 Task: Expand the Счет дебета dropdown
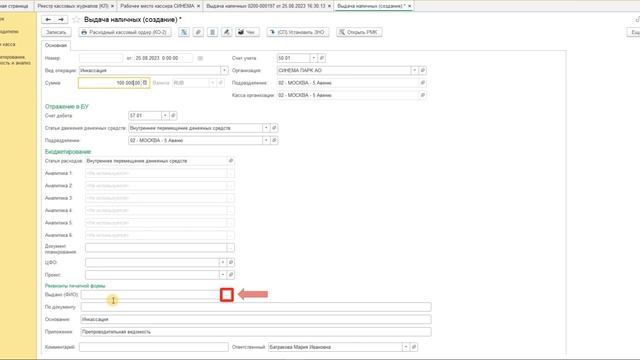point(165,116)
